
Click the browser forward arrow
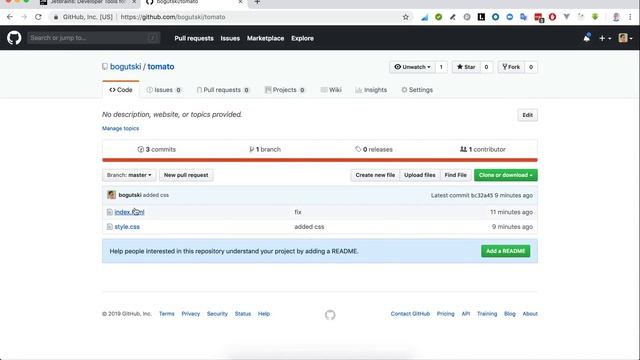tap(24, 17)
